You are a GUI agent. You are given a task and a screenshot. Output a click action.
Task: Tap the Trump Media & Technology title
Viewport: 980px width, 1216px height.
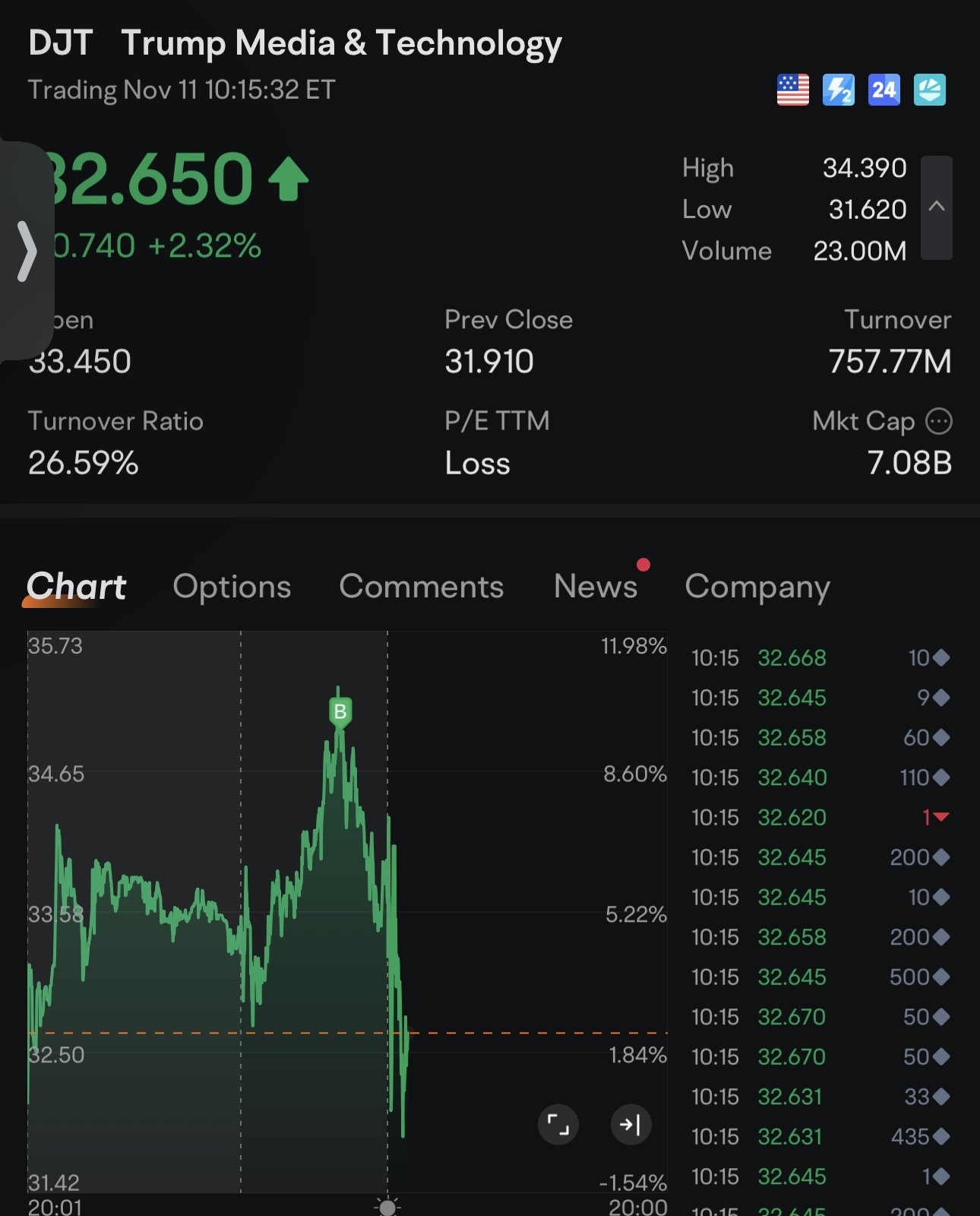(x=342, y=44)
